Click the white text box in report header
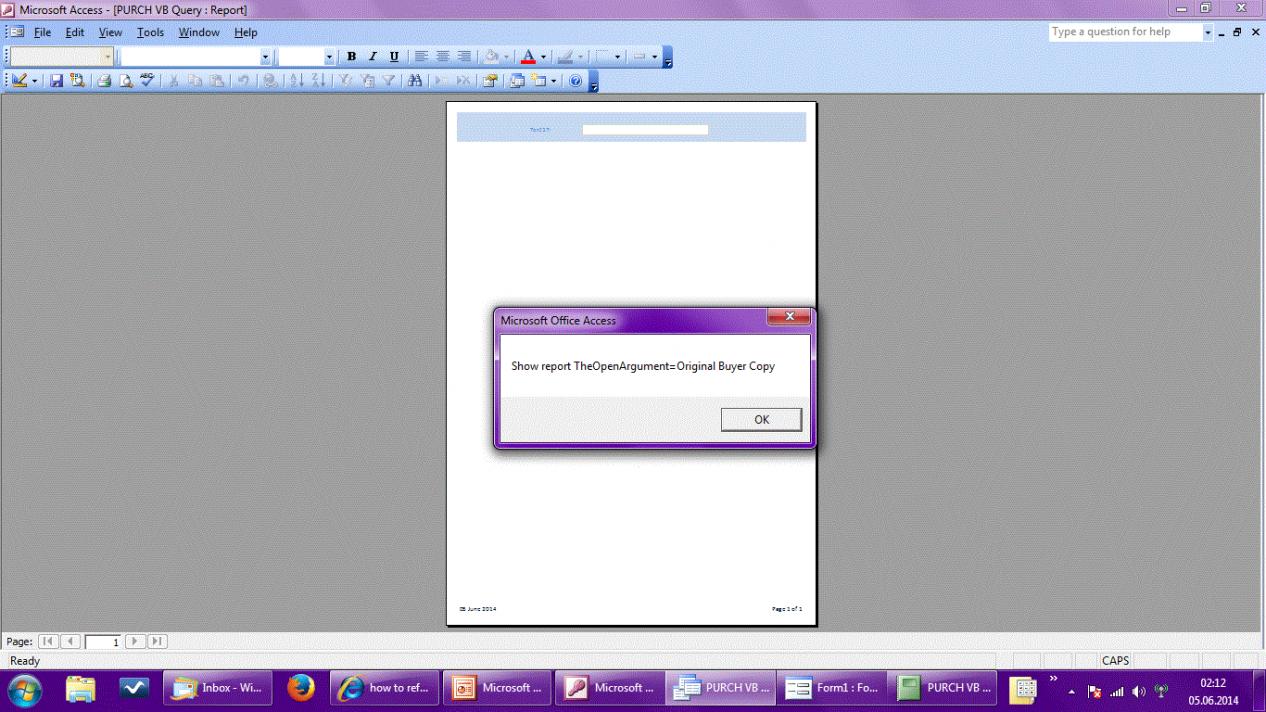 645,129
